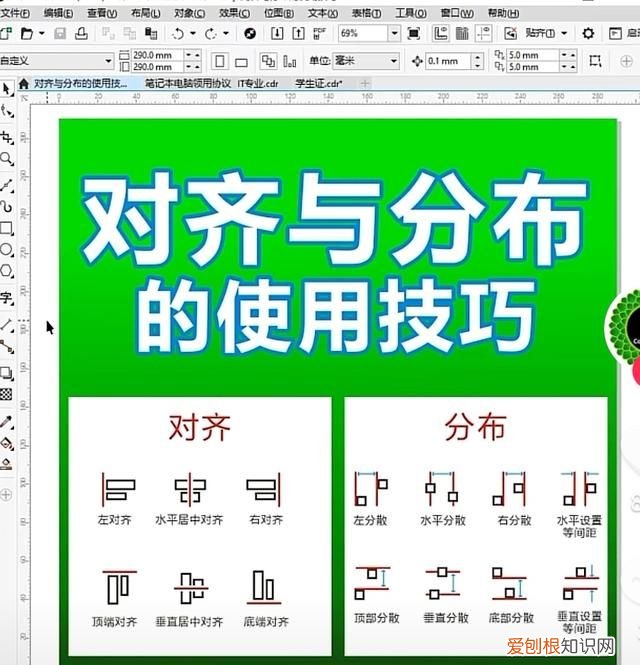The width and height of the screenshot is (640, 665).
Task: Set page orientation to portrait
Action: click(220, 61)
